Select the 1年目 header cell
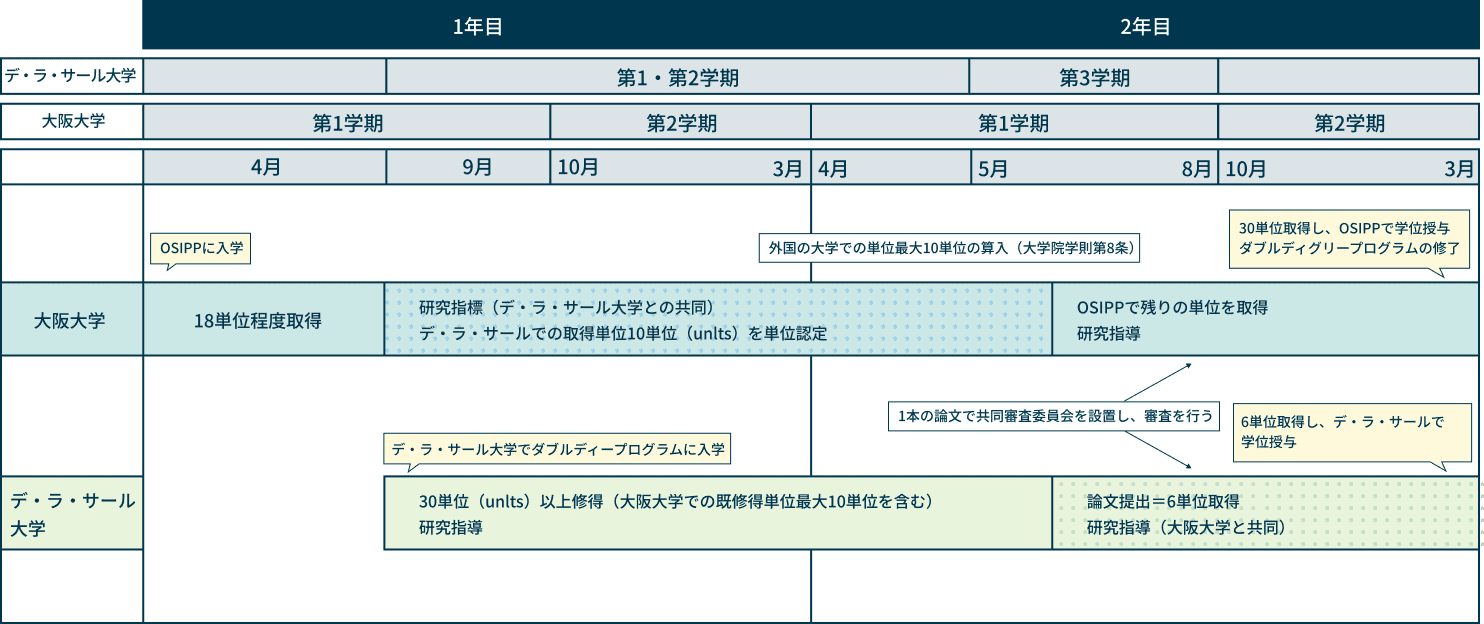Screen dimensions: 1484x624 [478, 27]
